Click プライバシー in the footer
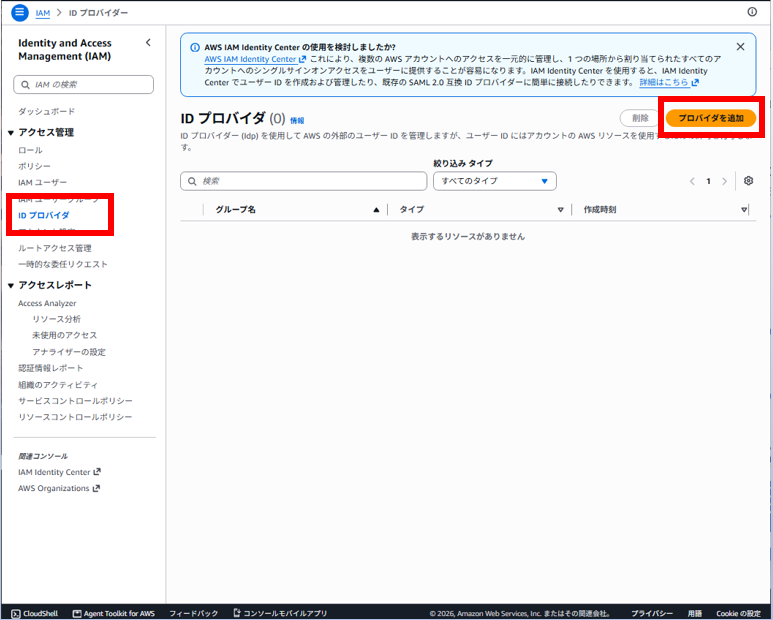The image size is (773, 620). [x=652, y=614]
